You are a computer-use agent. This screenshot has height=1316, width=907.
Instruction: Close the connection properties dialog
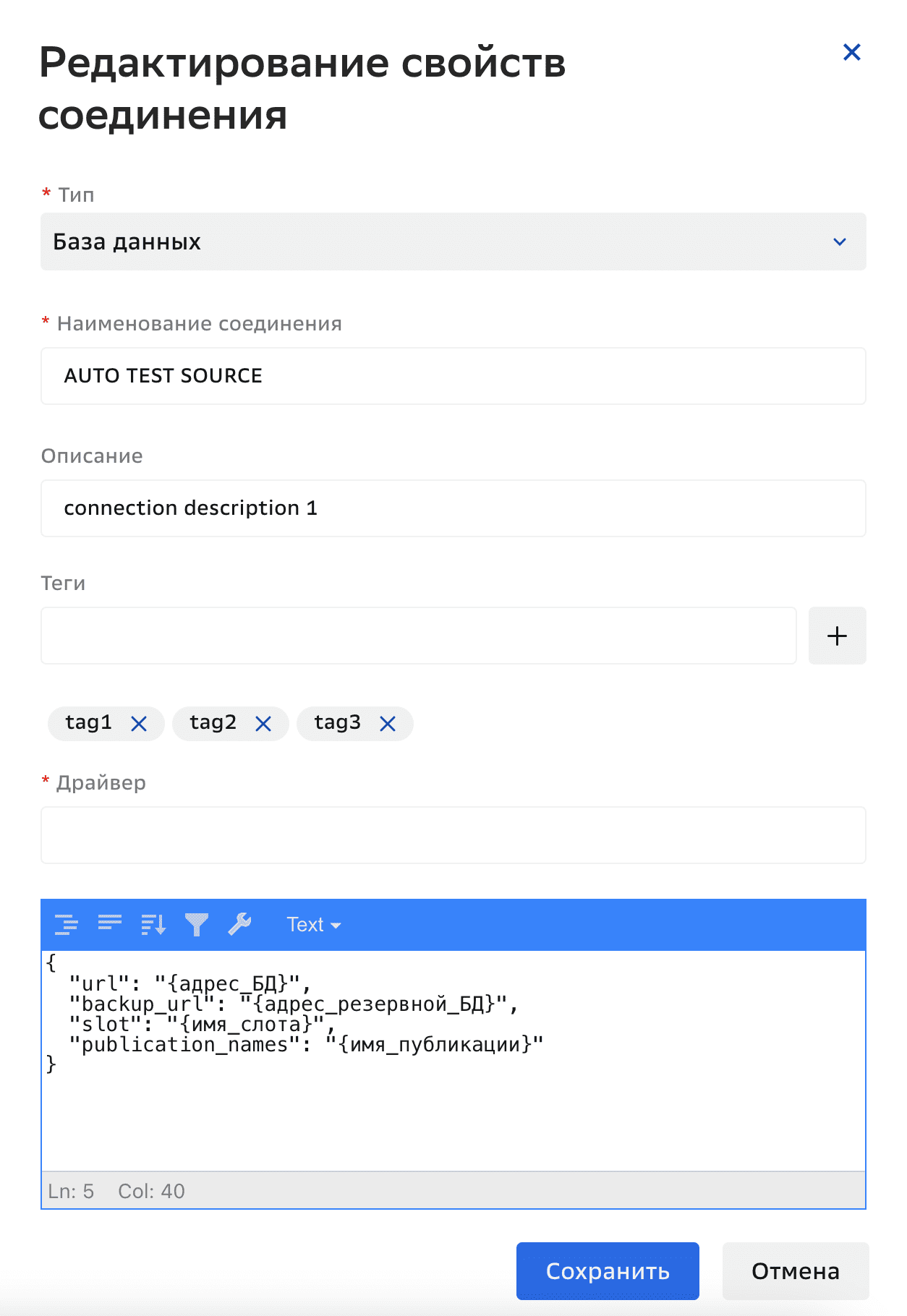point(851,52)
